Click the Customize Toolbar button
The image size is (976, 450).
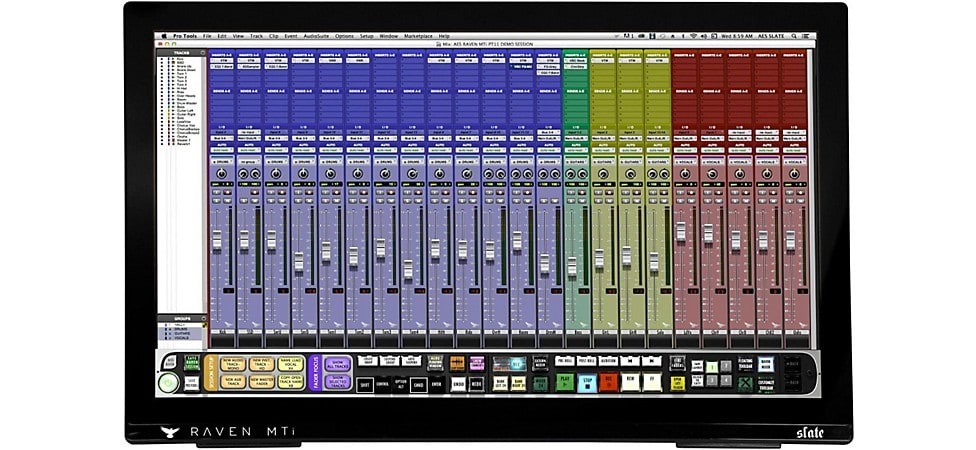coord(766,385)
